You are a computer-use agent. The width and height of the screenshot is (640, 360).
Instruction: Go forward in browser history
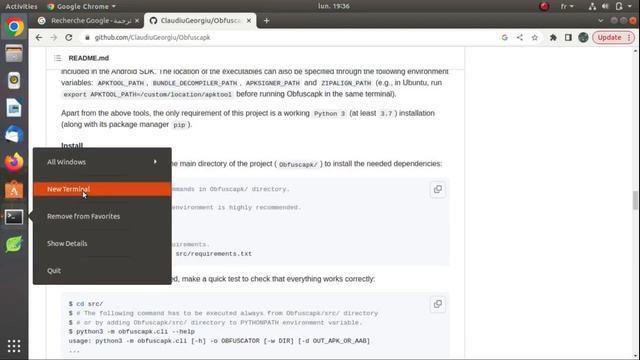pos(53,38)
